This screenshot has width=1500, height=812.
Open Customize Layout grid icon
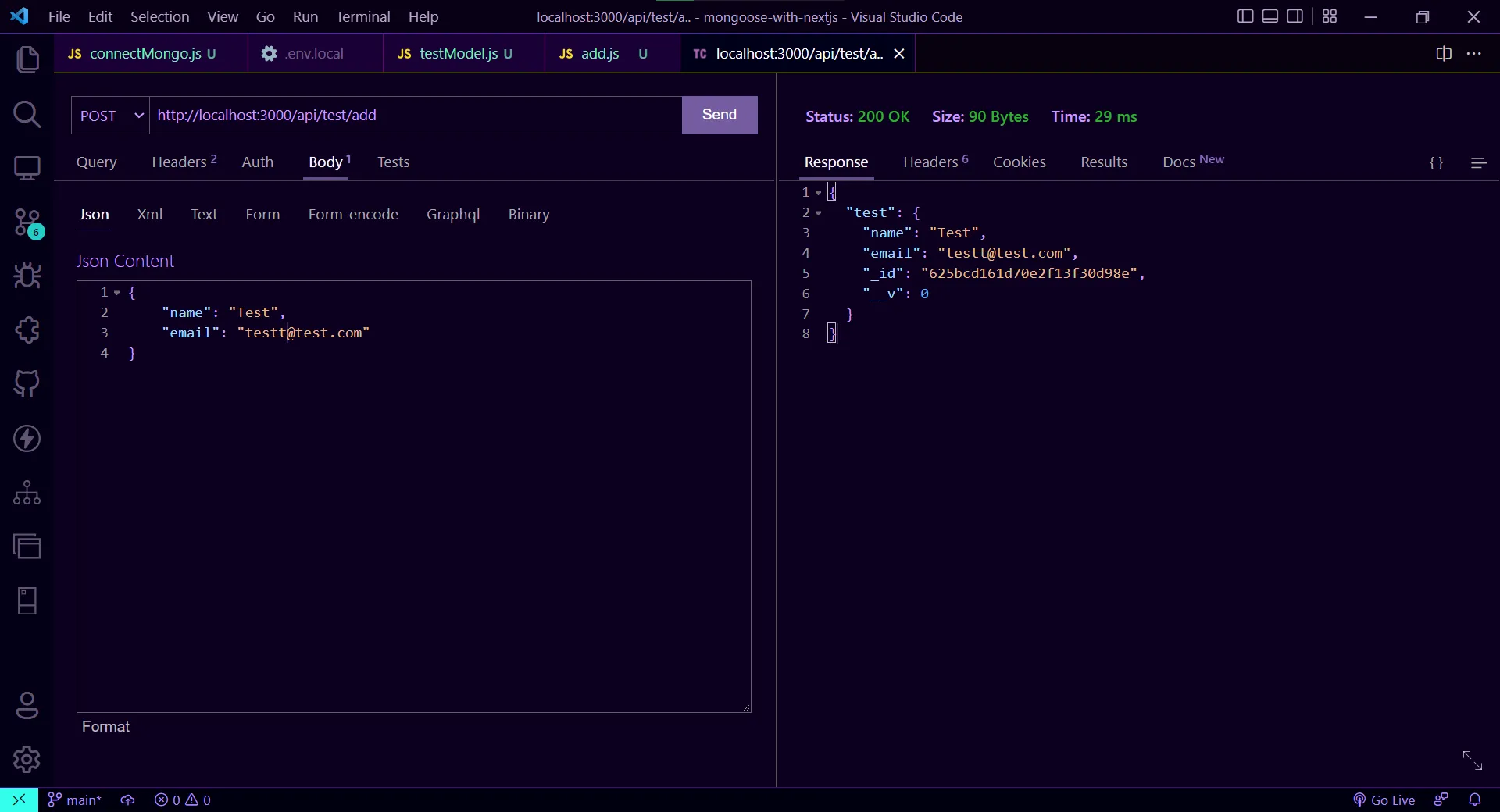[1330, 16]
